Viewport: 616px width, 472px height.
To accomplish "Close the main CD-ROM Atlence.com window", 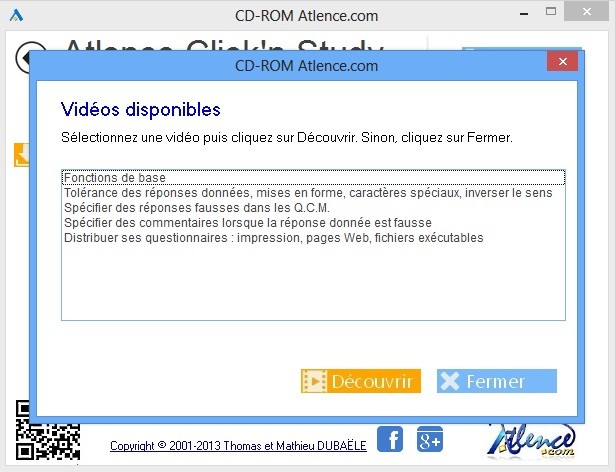I will pos(586,11).
